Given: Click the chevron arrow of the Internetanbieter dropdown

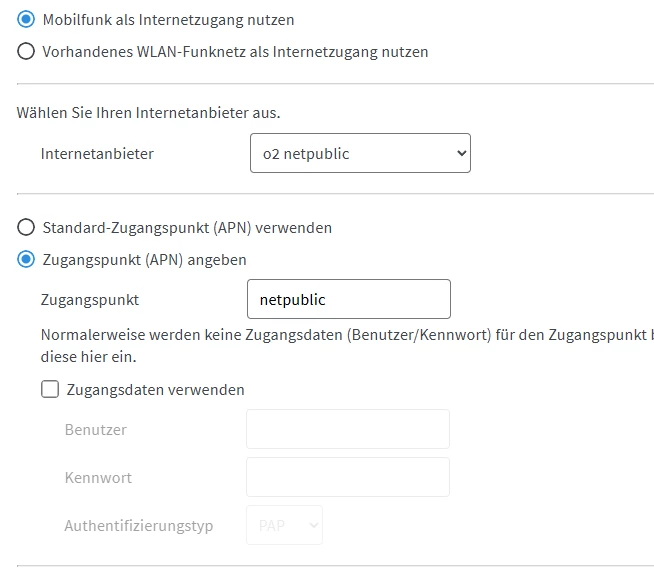Looking at the screenshot, I should (x=460, y=153).
